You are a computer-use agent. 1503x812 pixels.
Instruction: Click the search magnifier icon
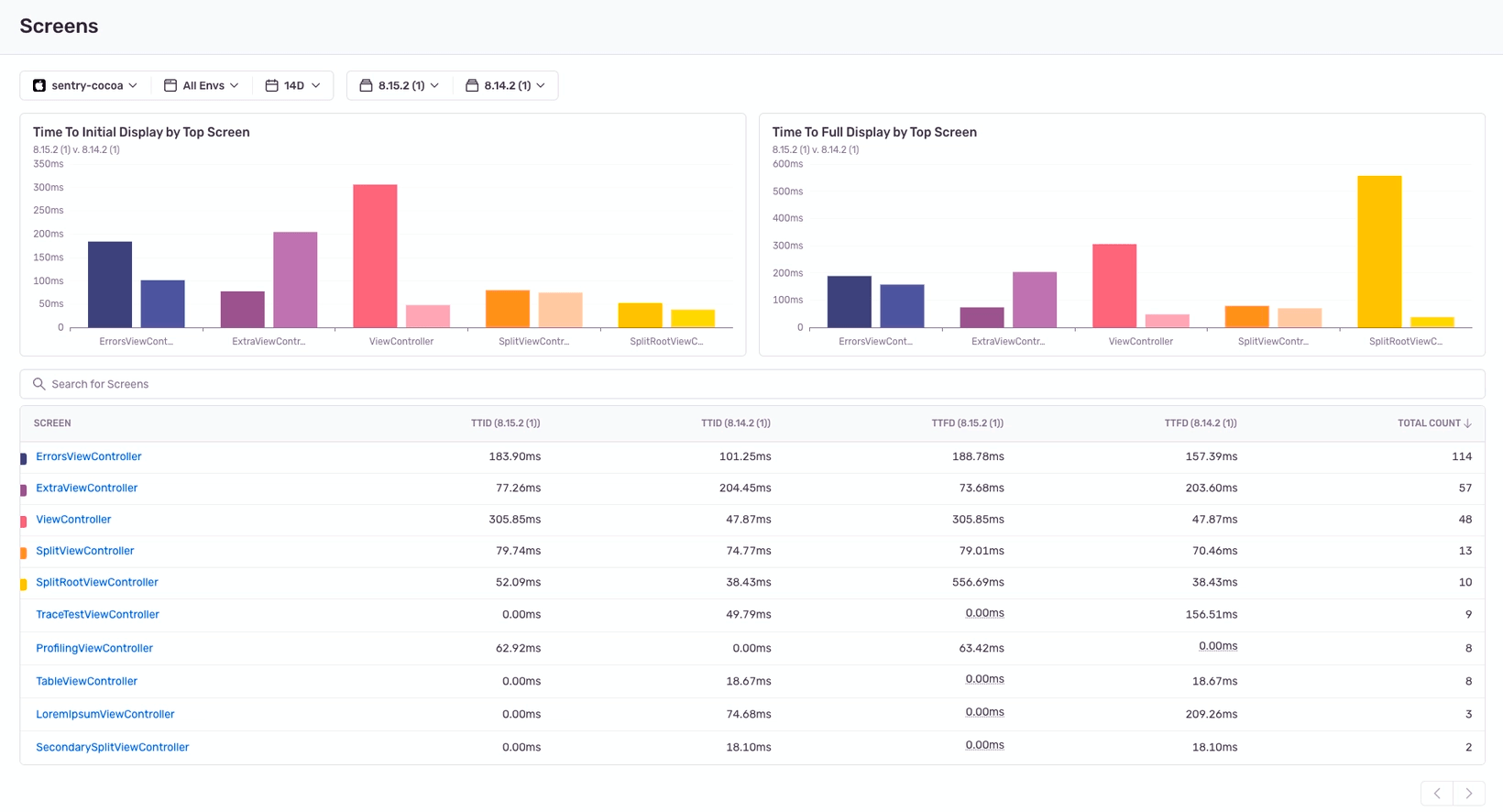[x=38, y=384]
